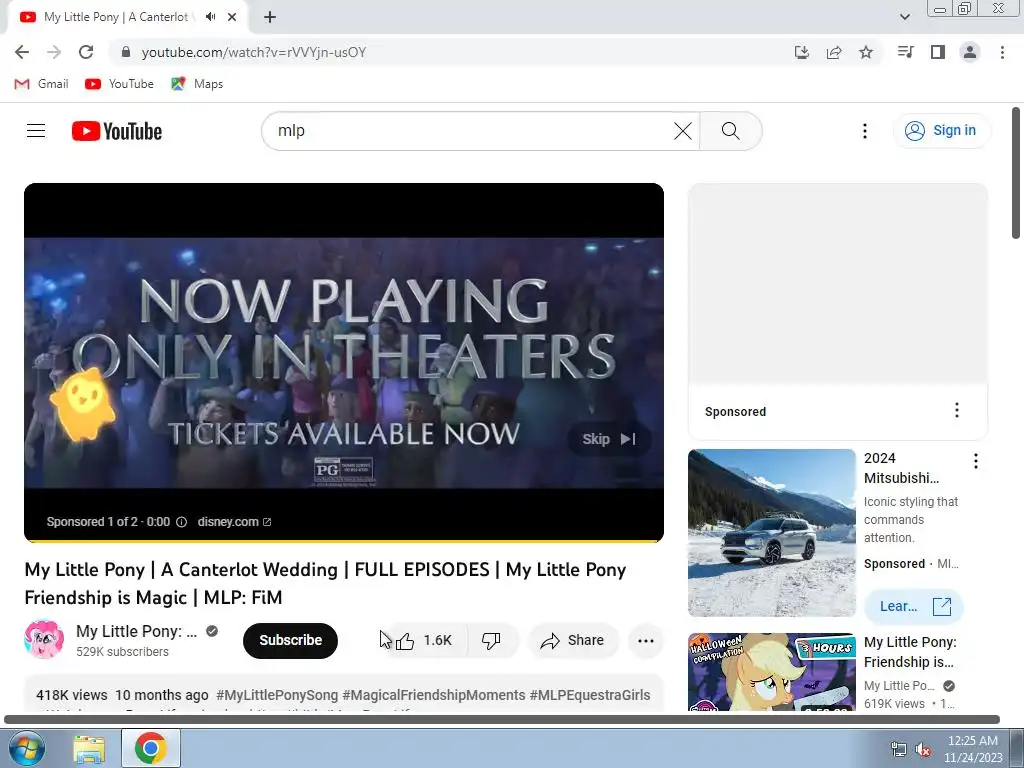Open Chrome profile avatar
Image resolution: width=1024 pixels, height=768 pixels.
click(970, 52)
